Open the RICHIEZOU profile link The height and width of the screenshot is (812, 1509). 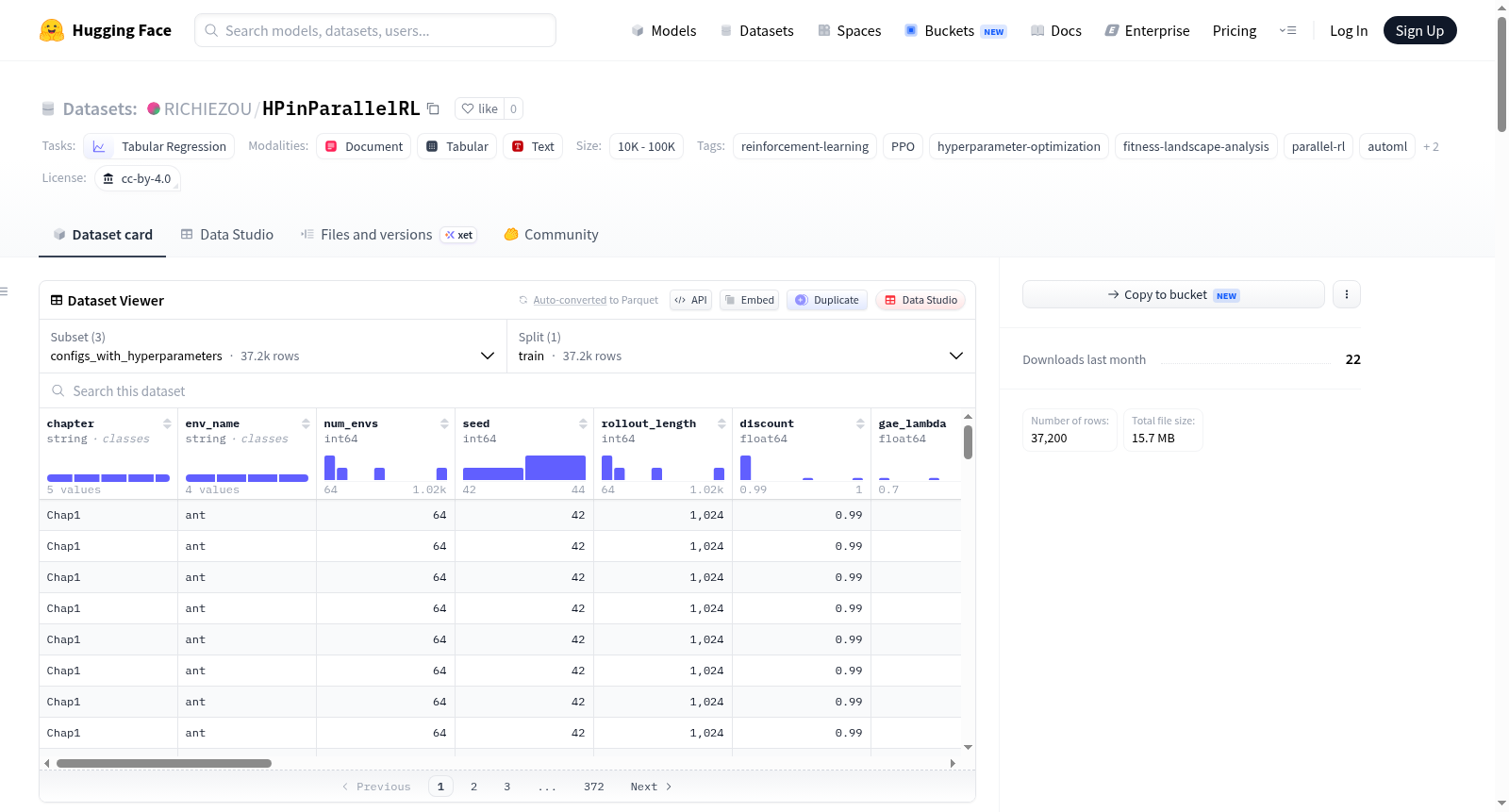(207, 108)
